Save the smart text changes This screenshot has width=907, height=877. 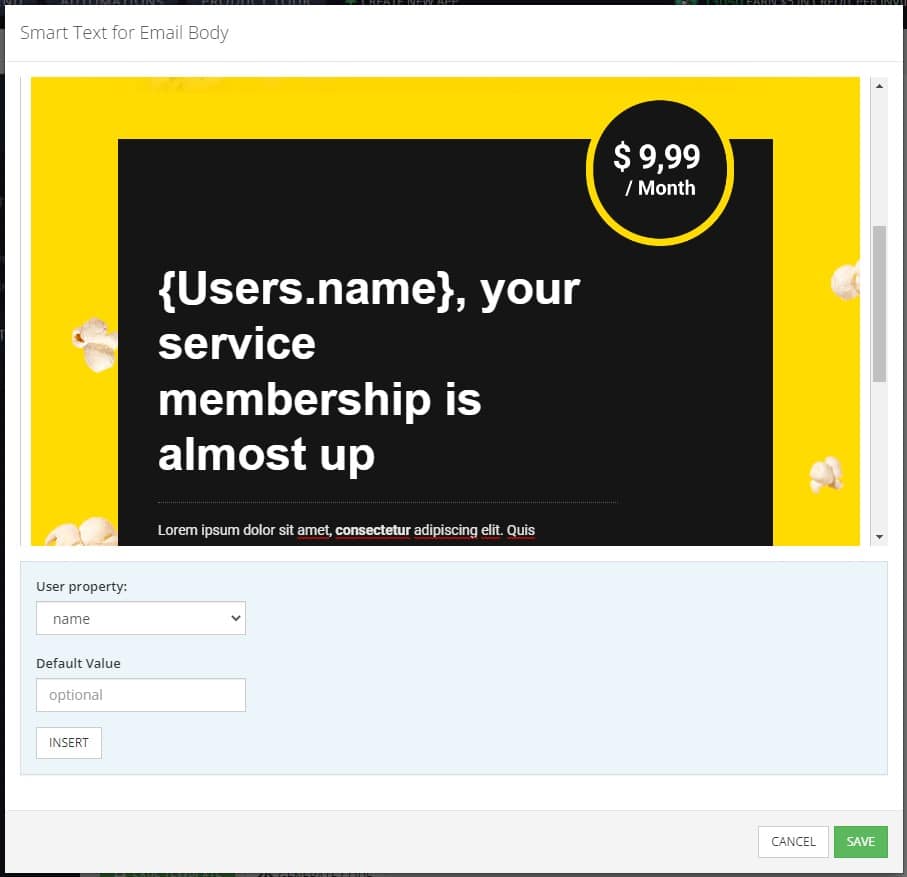pos(861,842)
